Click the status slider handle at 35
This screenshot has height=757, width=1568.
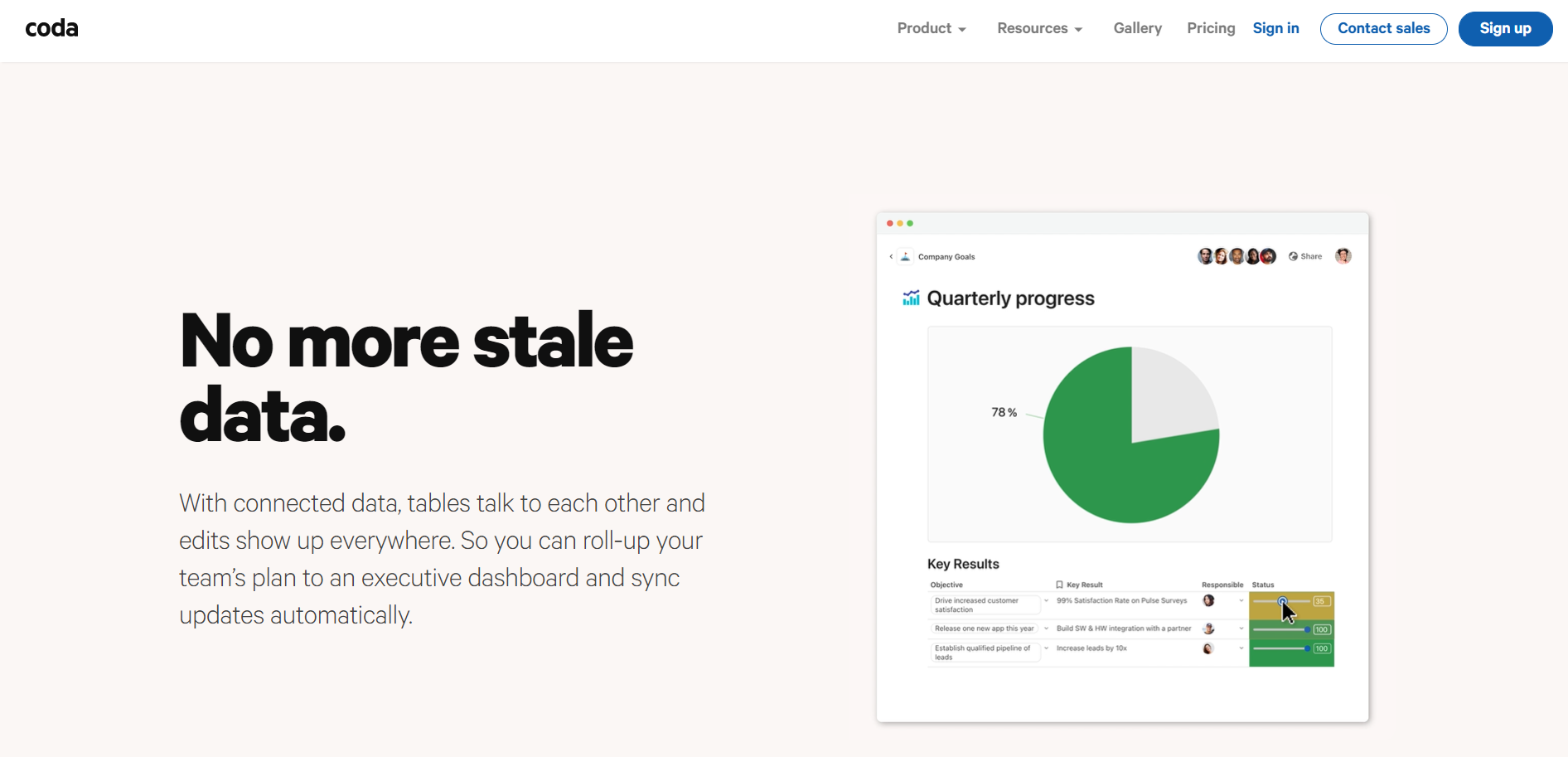pos(1282,601)
